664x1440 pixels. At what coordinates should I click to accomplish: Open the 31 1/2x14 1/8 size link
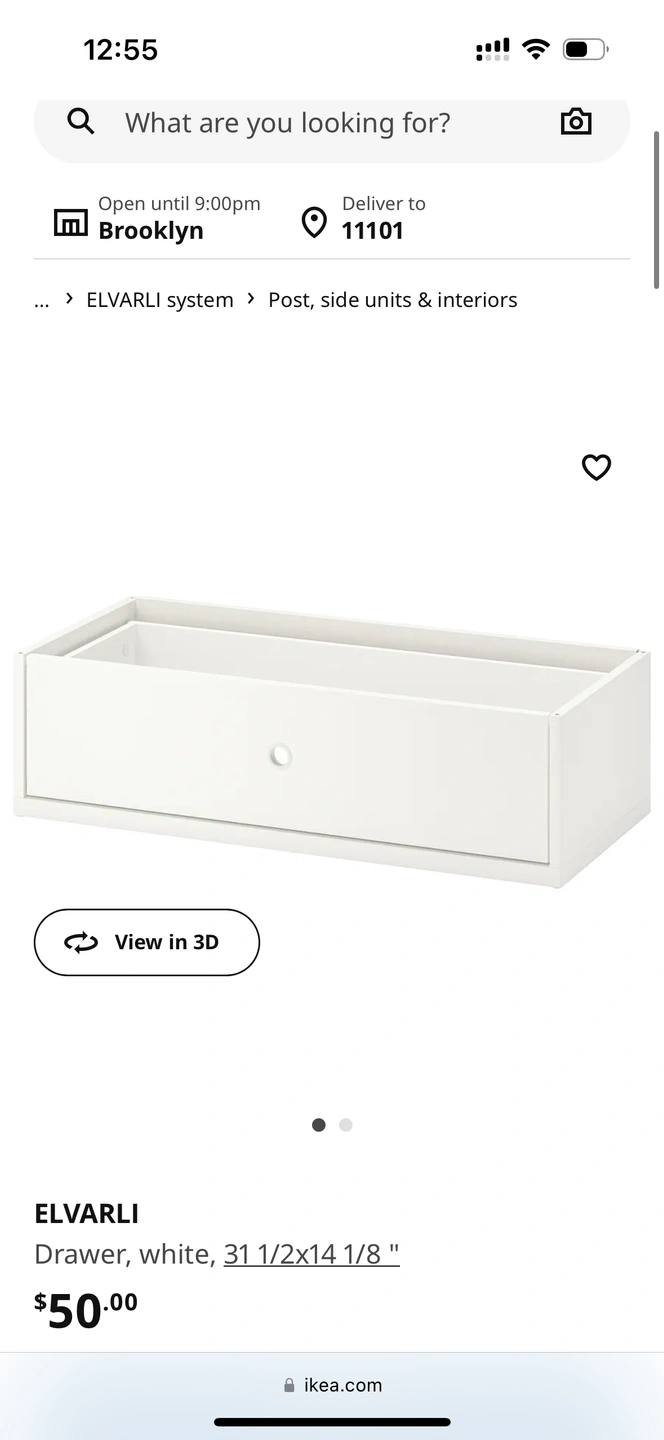312,1254
